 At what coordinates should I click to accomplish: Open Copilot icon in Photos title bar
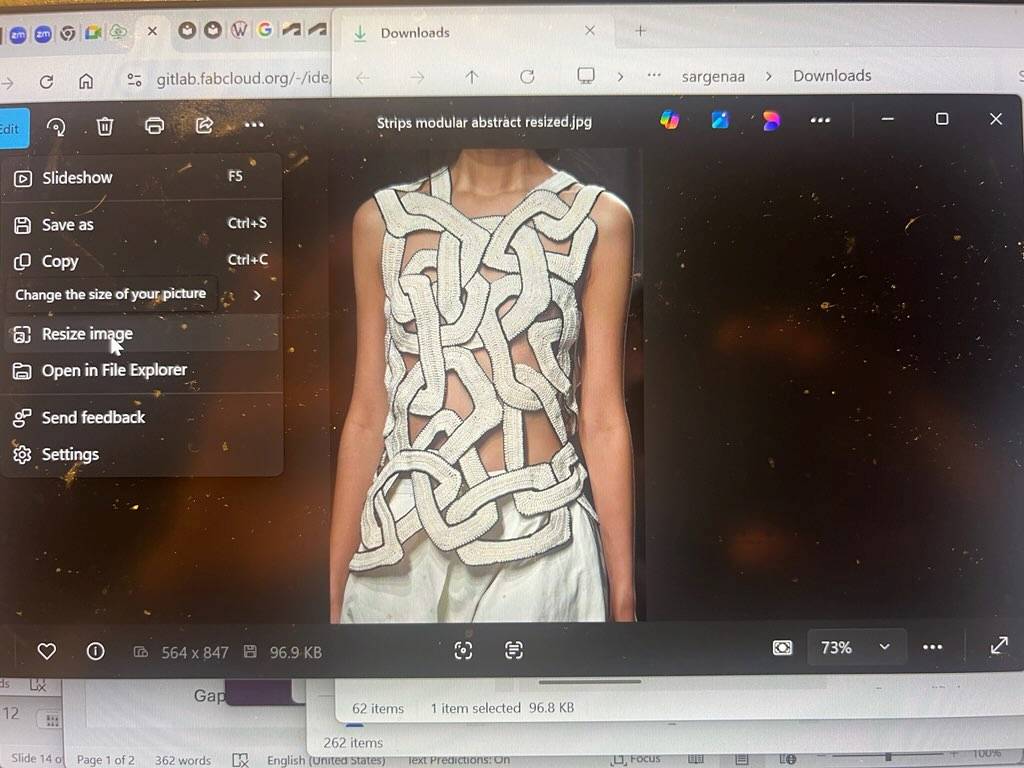670,120
